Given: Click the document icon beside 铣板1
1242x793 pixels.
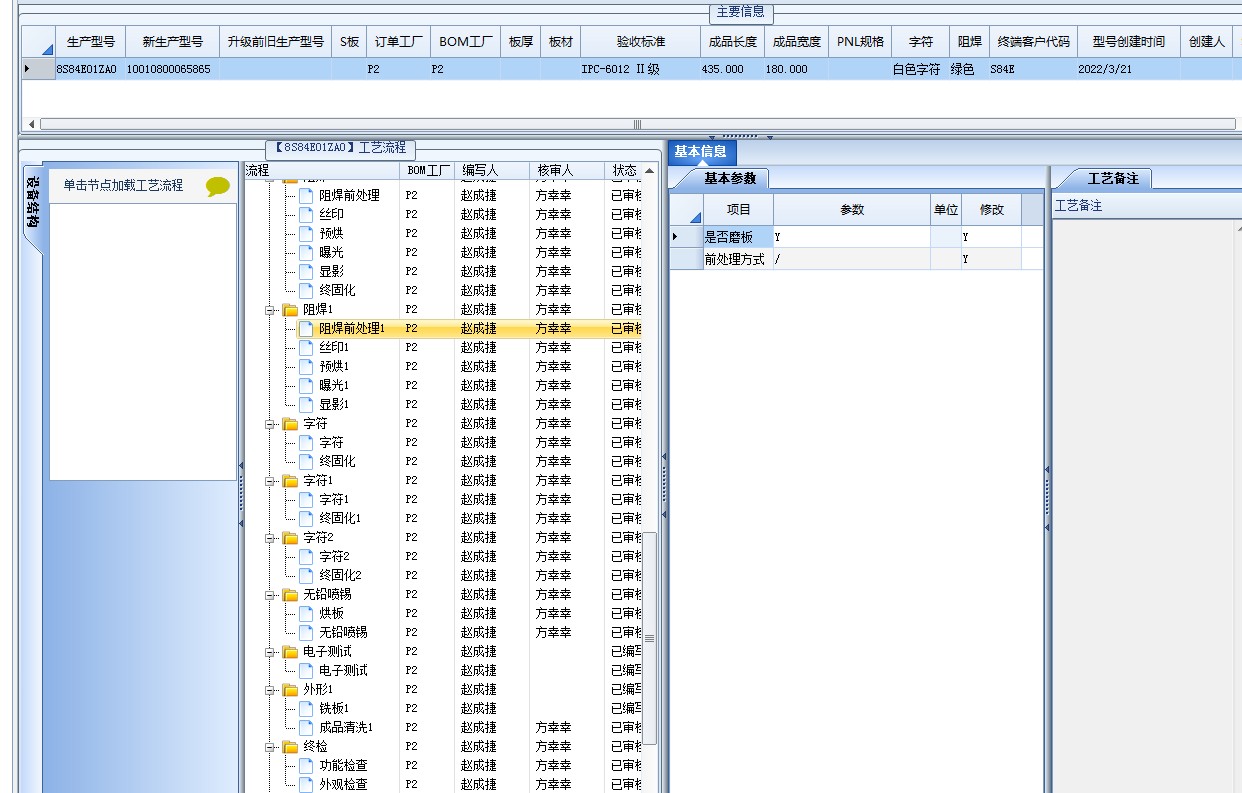Looking at the screenshot, I should 306,708.
